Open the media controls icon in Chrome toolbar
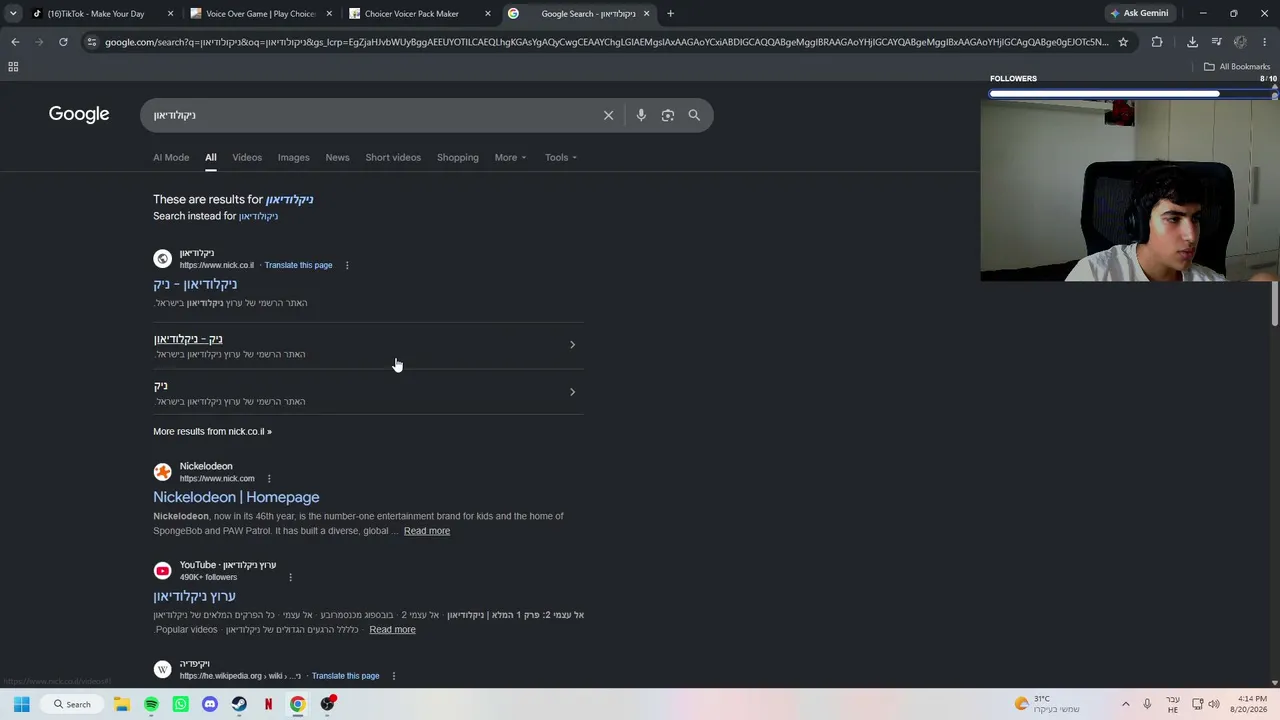The height and width of the screenshot is (720, 1280). 1216,42
